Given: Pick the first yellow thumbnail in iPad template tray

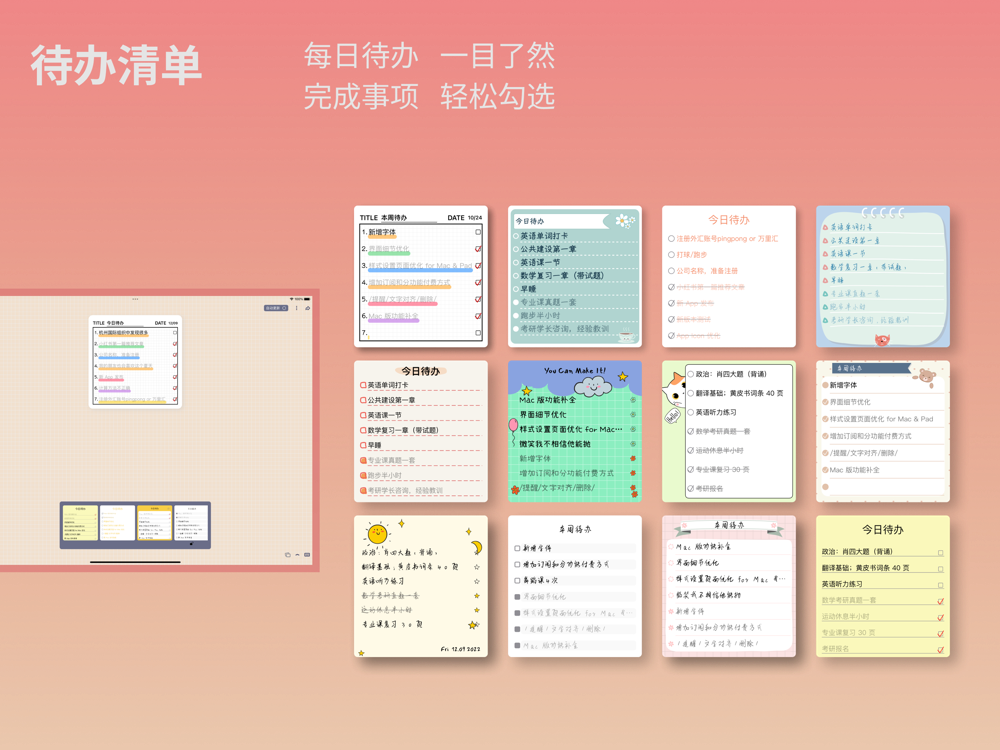Looking at the screenshot, I should point(80,523).
